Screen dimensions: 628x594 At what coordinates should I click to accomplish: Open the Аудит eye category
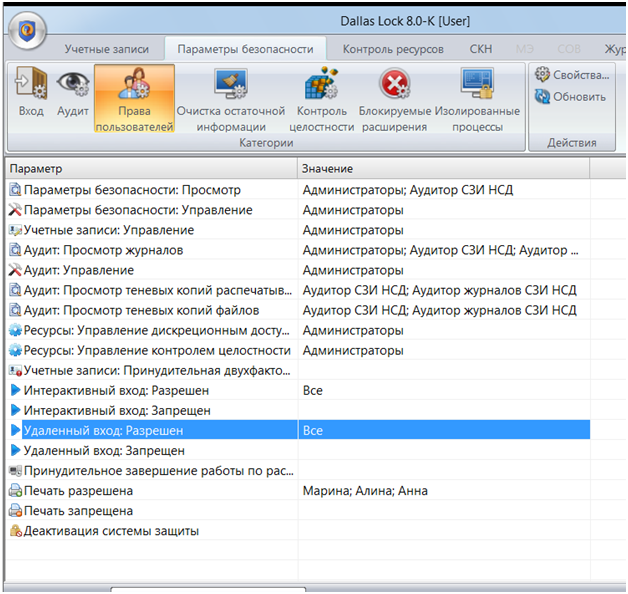72,92
